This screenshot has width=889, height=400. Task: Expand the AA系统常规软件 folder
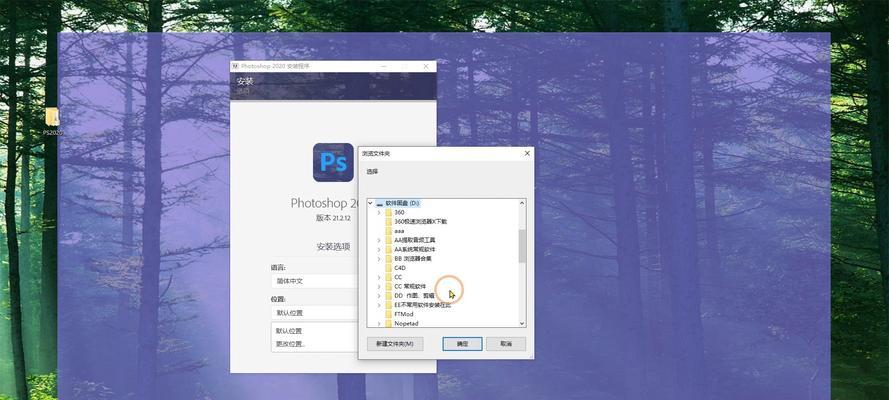(379, 249)
